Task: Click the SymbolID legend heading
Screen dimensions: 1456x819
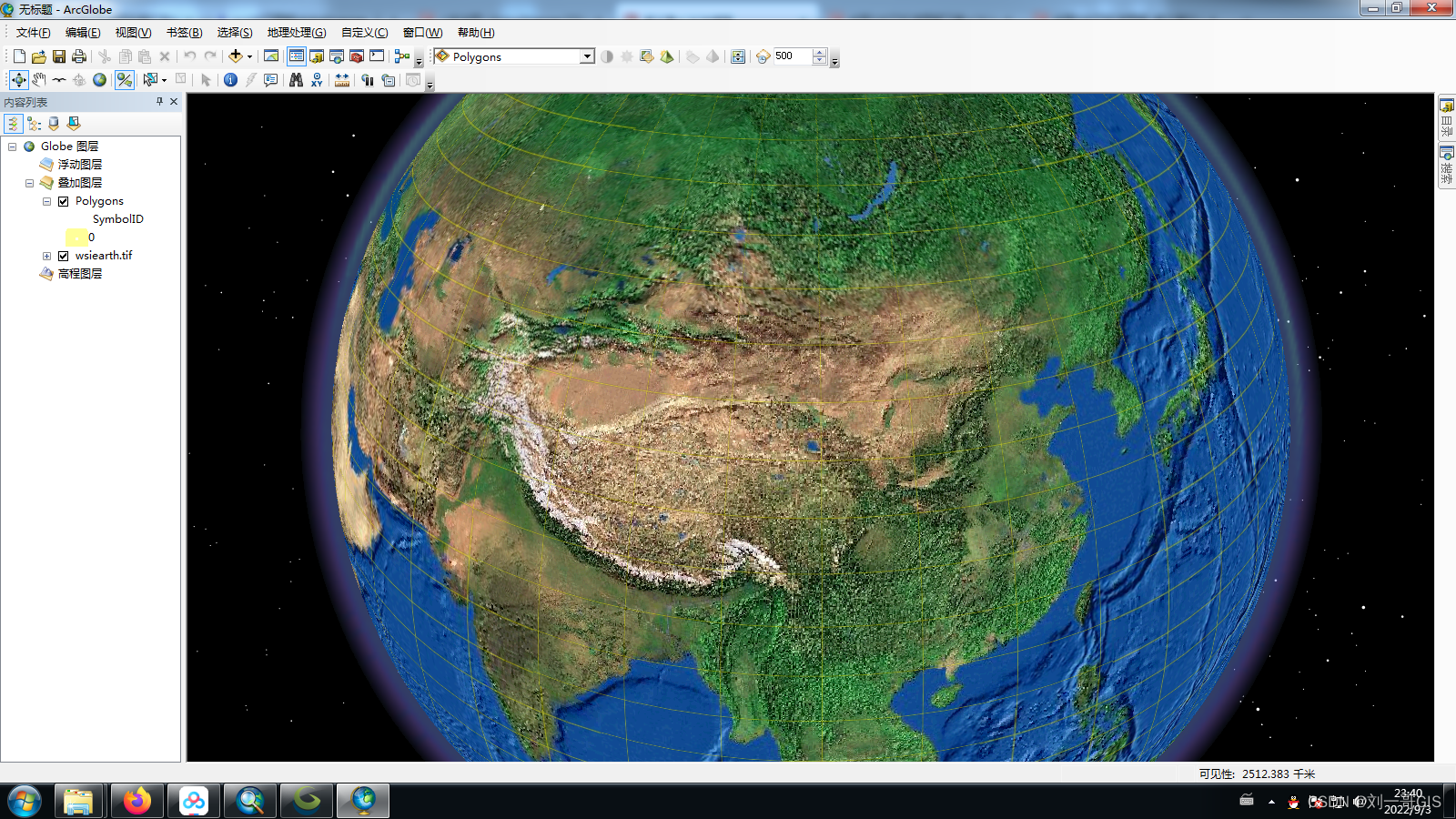Action: (x=118, y=219)
